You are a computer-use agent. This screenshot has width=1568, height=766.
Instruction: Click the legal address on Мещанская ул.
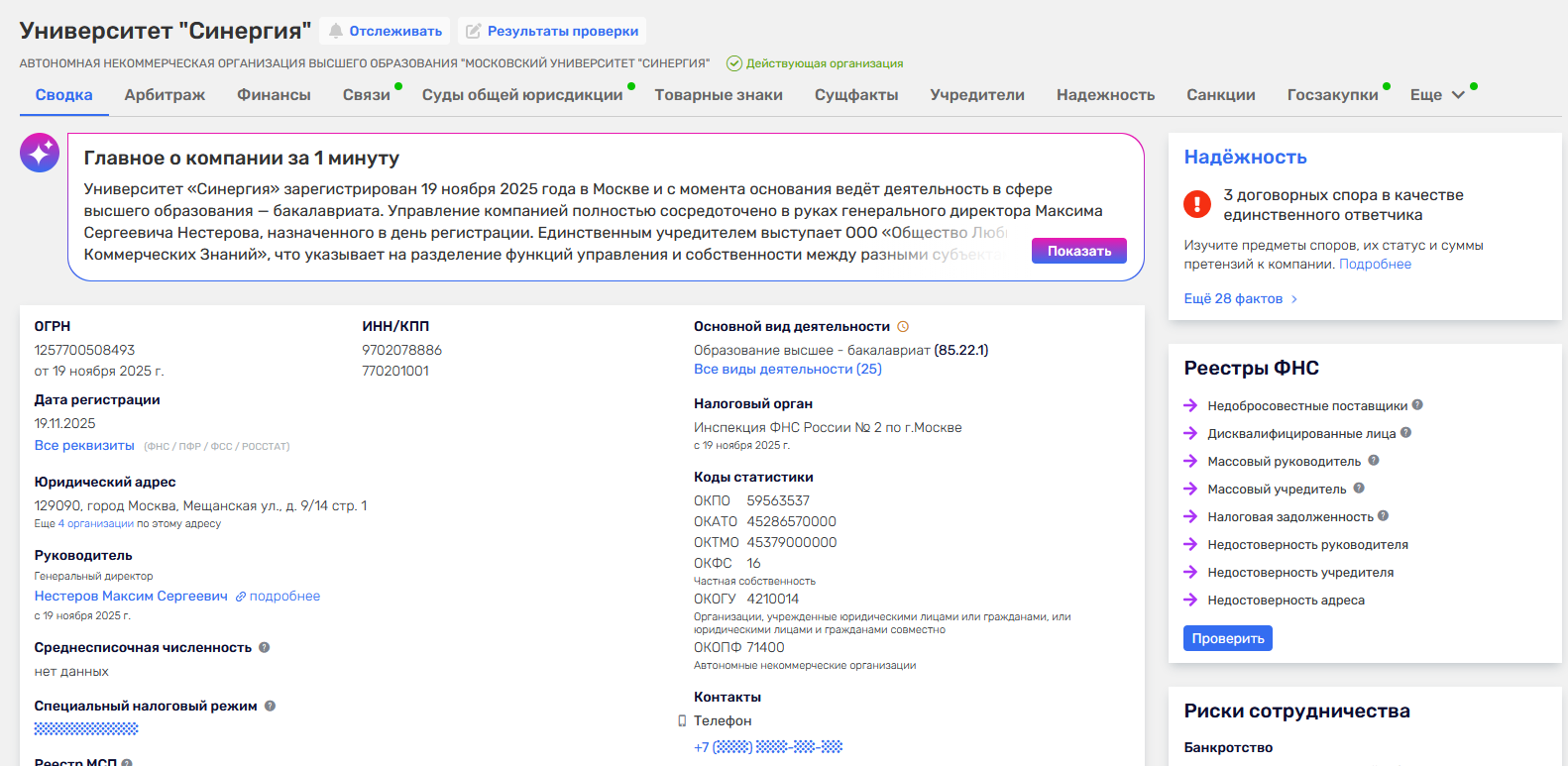click(200, 506)
